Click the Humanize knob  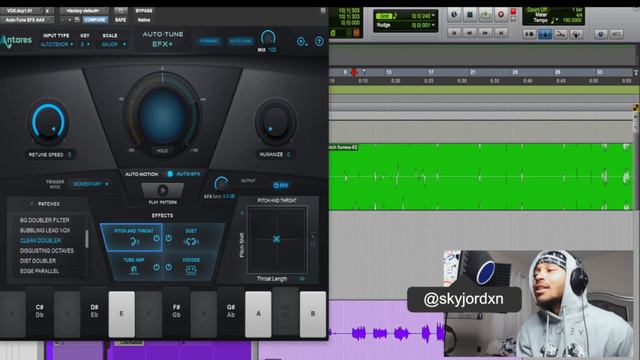point(276,122)
